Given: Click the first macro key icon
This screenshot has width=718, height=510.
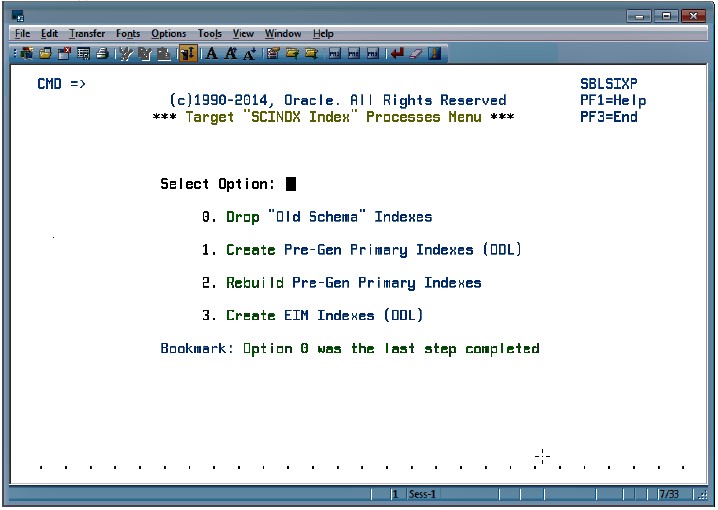Looking at the screenshot, I should pyautogui.click(x=335, y=54).
